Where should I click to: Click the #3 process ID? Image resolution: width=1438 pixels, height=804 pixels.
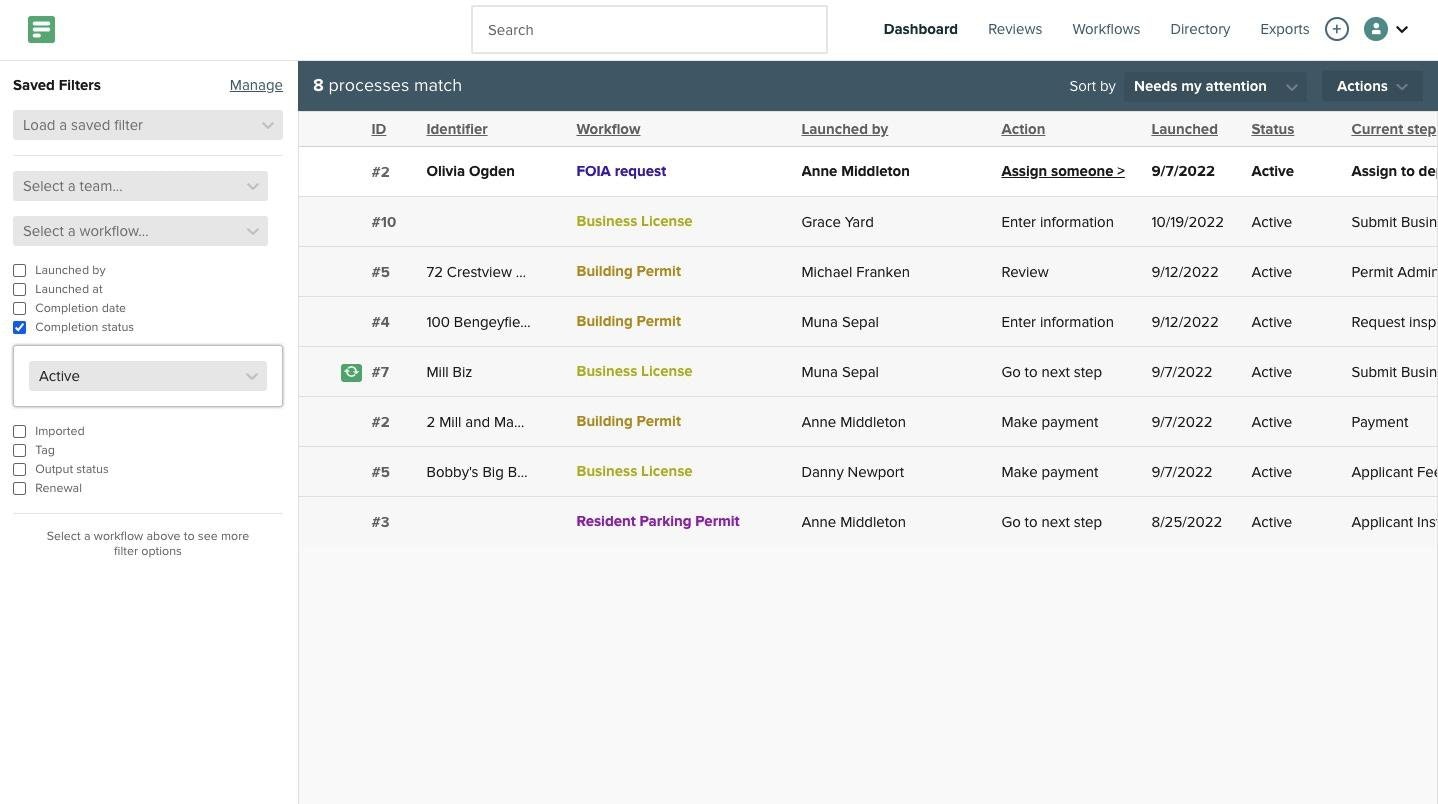[x=380, y=522]
